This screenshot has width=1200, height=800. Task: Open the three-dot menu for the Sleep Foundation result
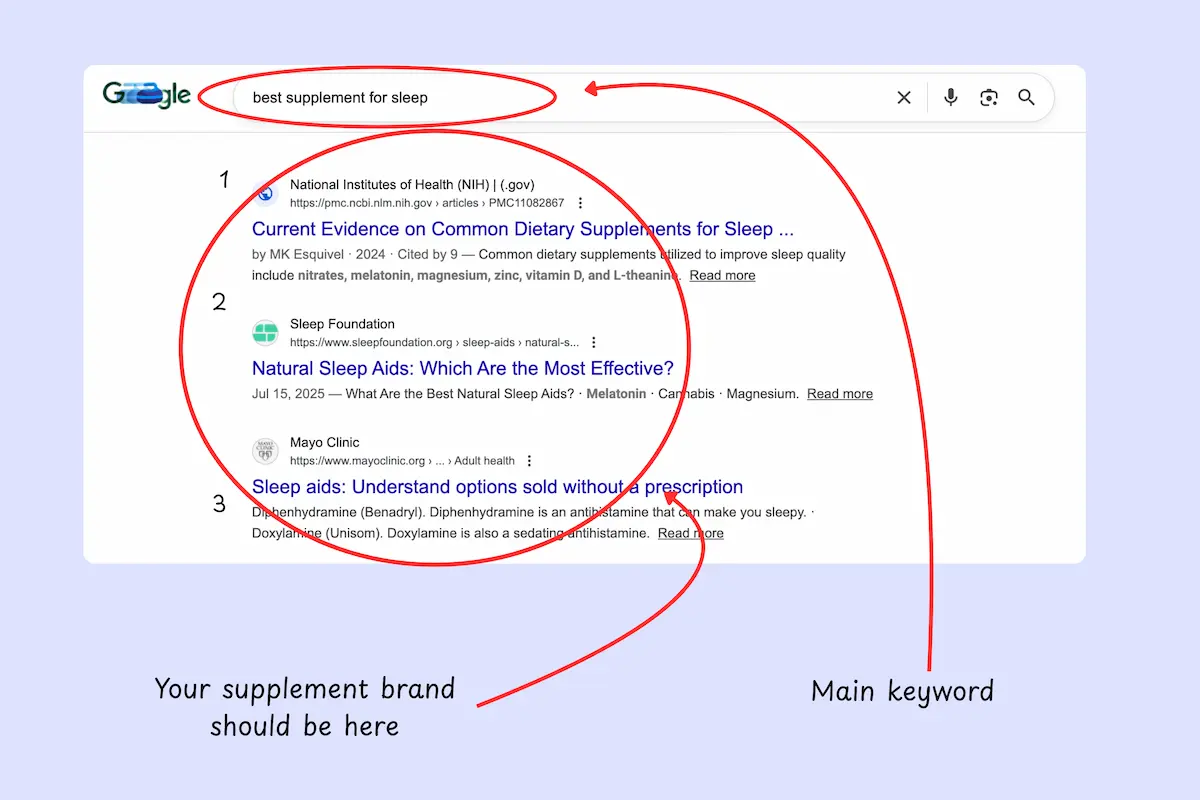[594, 342]
